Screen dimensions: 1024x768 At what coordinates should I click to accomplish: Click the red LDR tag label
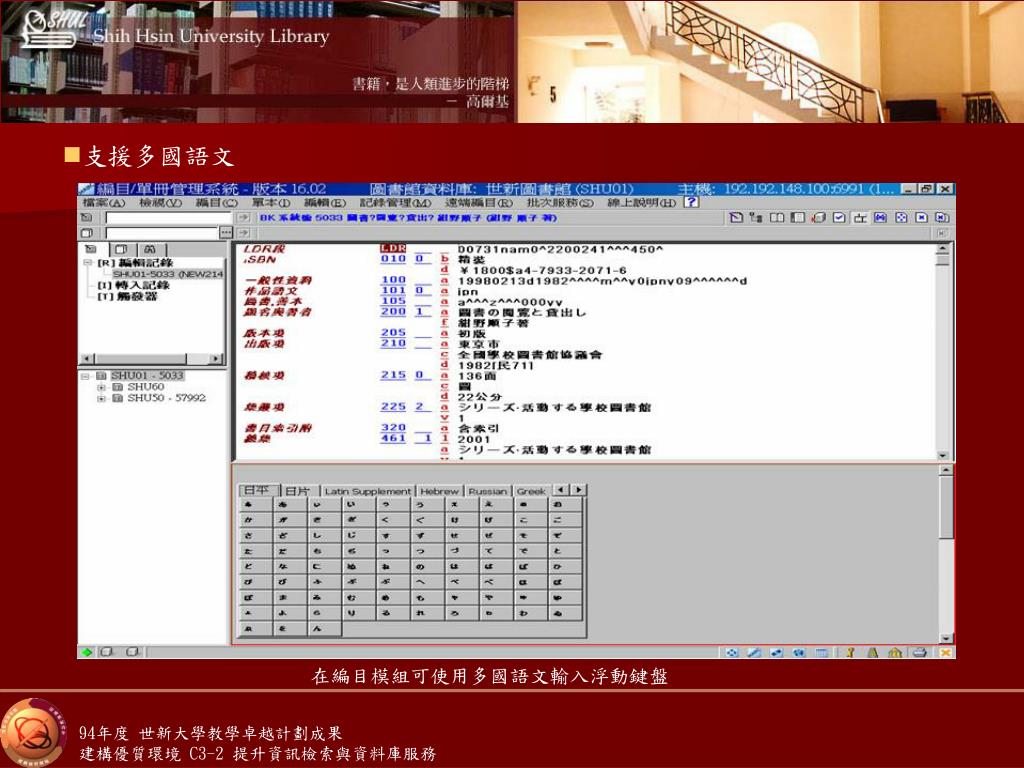[393, 249]
